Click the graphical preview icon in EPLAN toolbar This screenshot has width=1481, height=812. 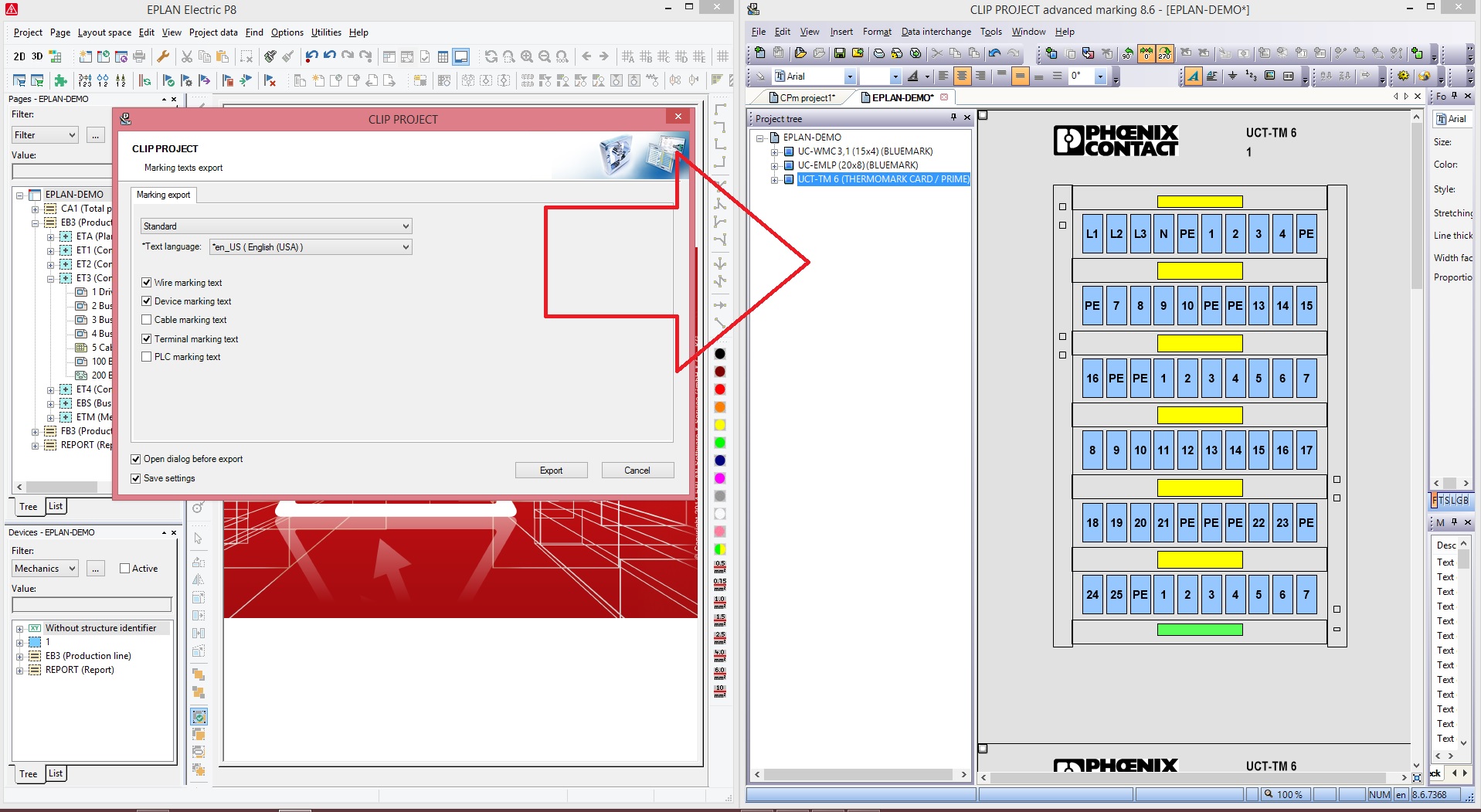point(461,56)
